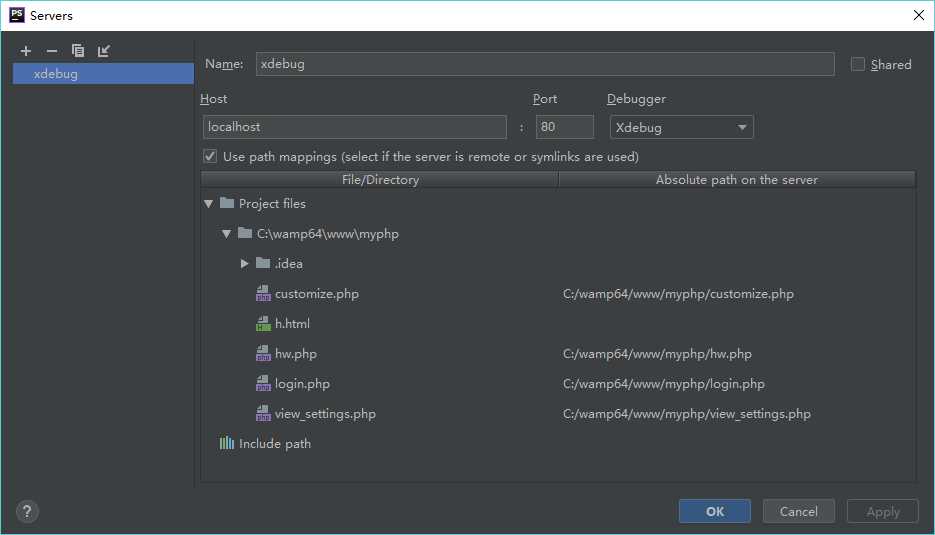This screenshot has height=535, width=935.
Task: Click the .idea folder icon
Action: coord(263,262)
